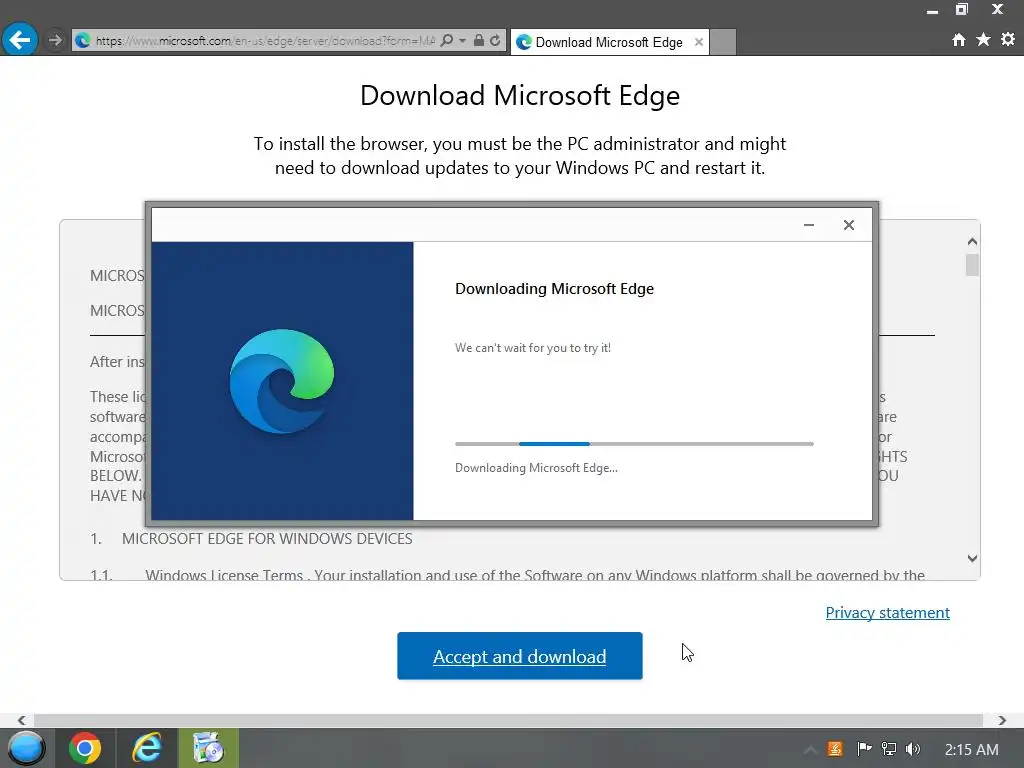The height and width of the screenshot is (768, 1024).
Task: Launch Google Chrome from the taskbar
Action: coord(85,748)
